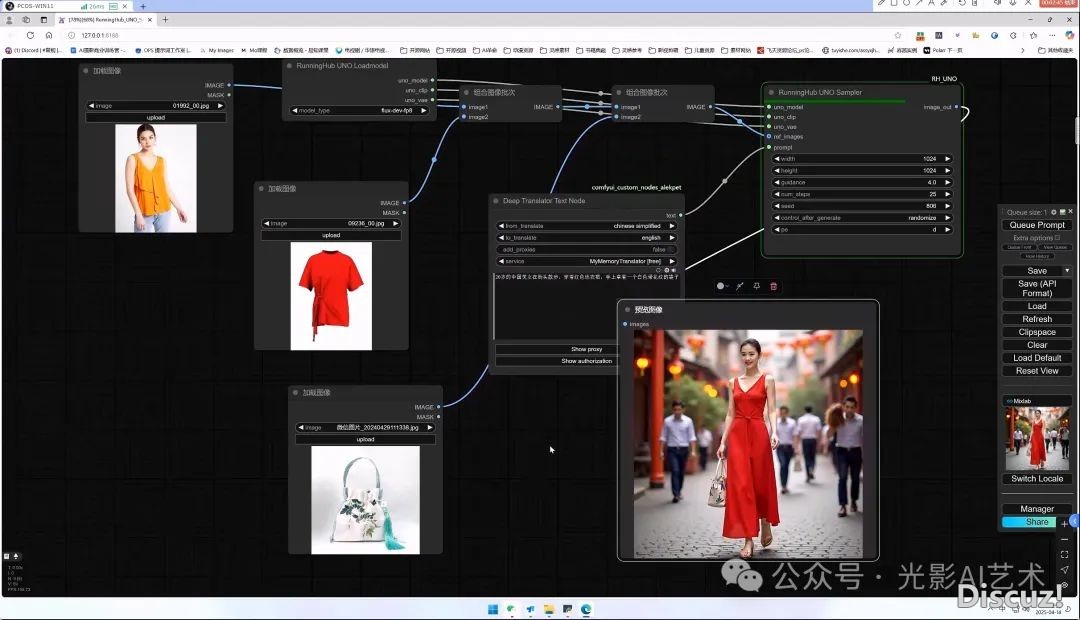Collapse the preview image node dot
Image resolution: width=1080 pixels, height=620 pixels.
pos(627,309)
